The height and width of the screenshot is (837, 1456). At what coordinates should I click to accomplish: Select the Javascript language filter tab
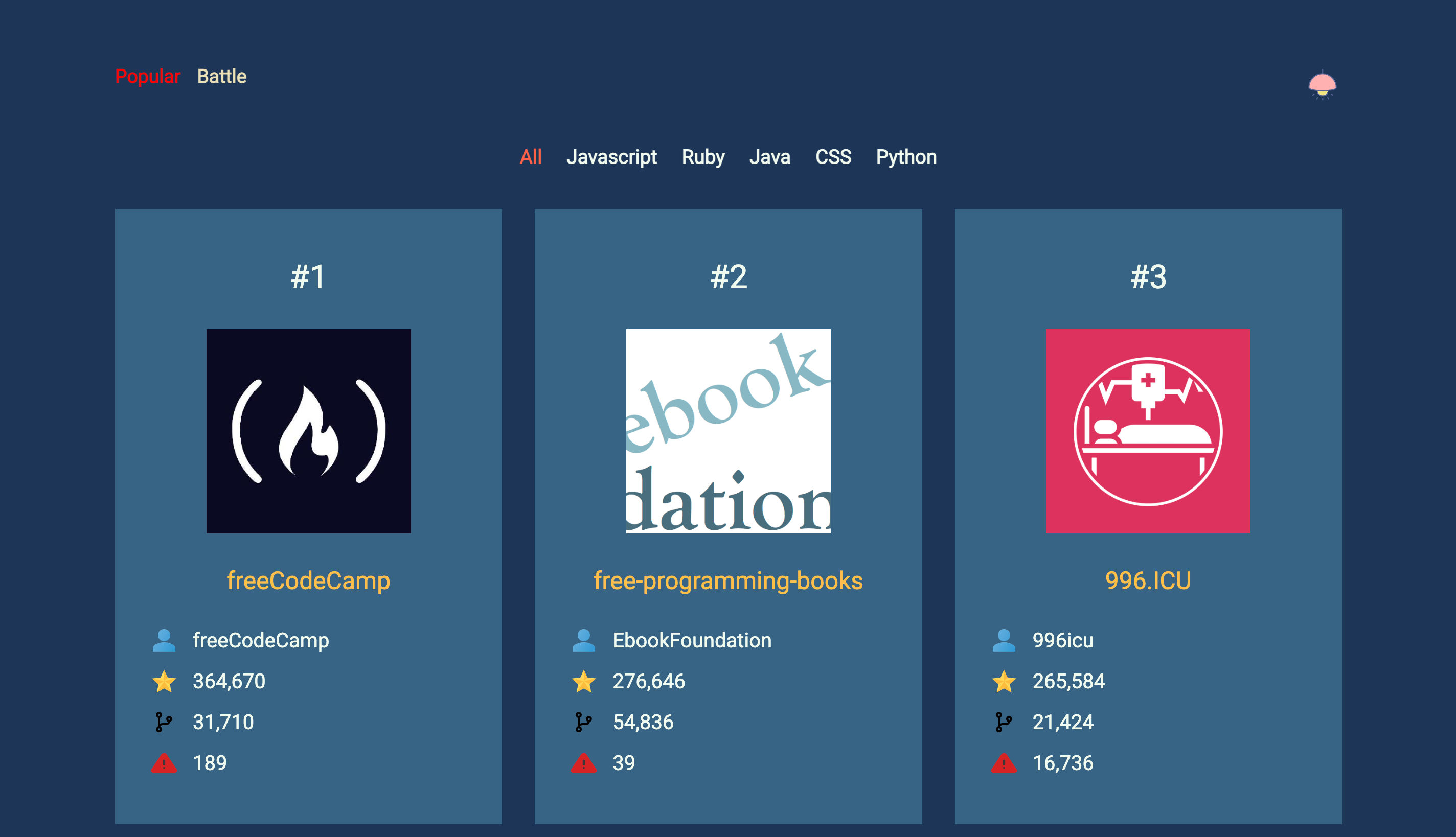click(611, 156)
